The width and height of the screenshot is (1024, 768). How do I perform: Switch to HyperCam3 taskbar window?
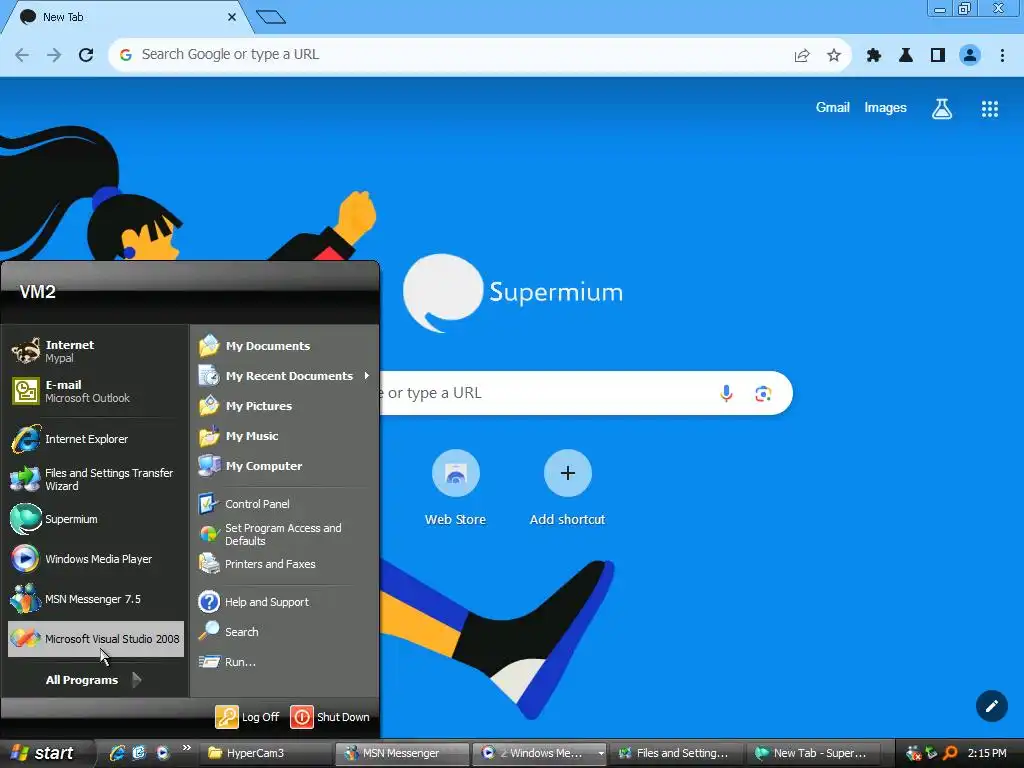pyautogui.click(x=266, y=753)
